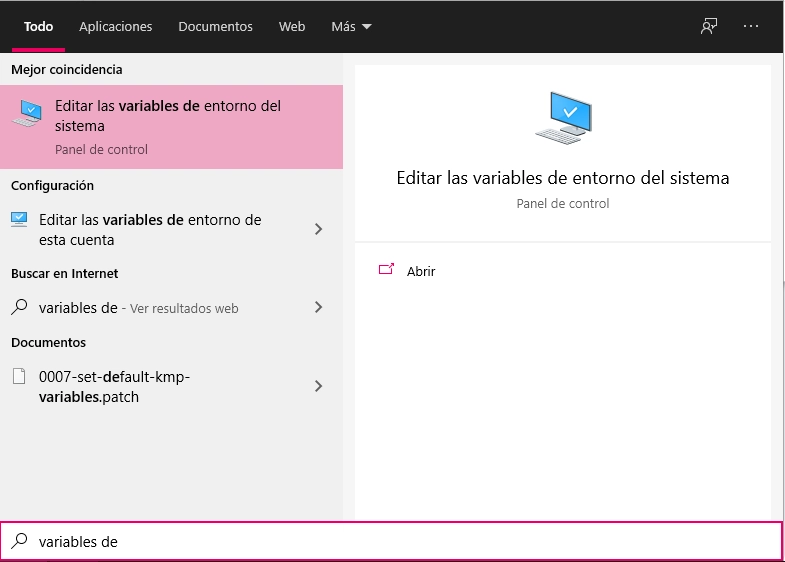Select web search result variables de
The width and height of the screenshot is (785, 562).
coord(171,308)
